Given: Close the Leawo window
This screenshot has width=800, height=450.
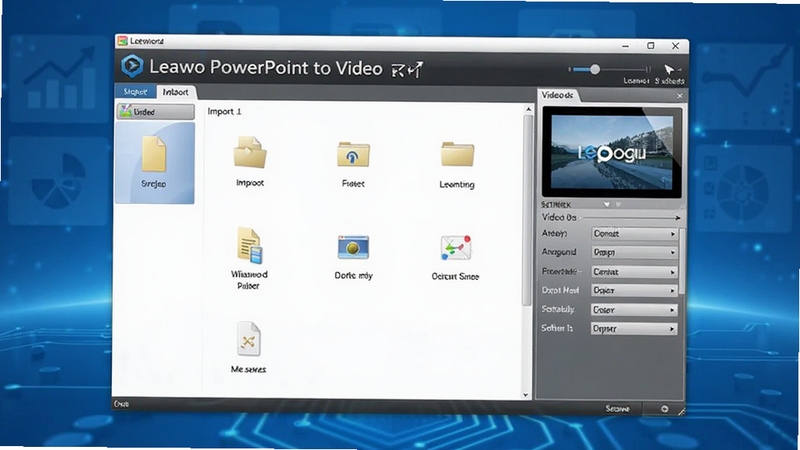Looking at the screenshot, I should click(676, 46).
